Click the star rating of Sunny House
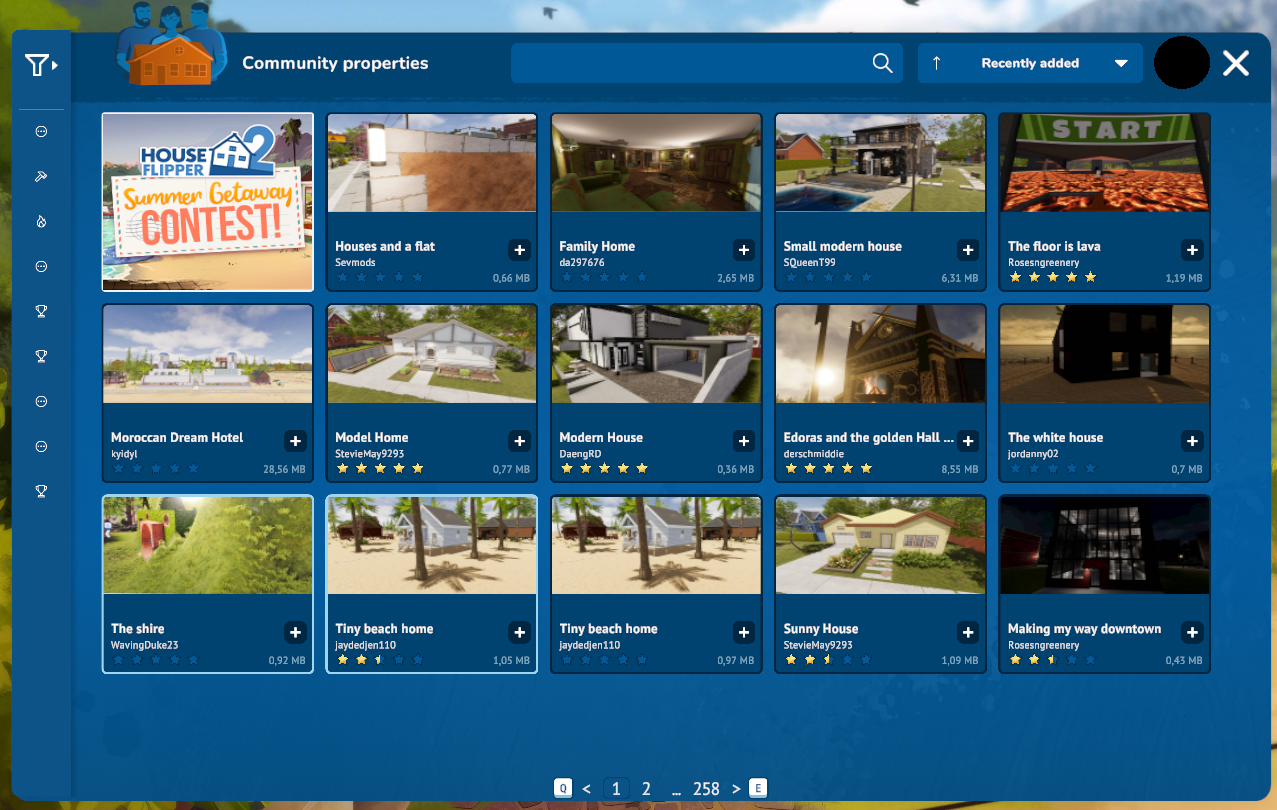1277x810 pixels. [x=828, y=660]
